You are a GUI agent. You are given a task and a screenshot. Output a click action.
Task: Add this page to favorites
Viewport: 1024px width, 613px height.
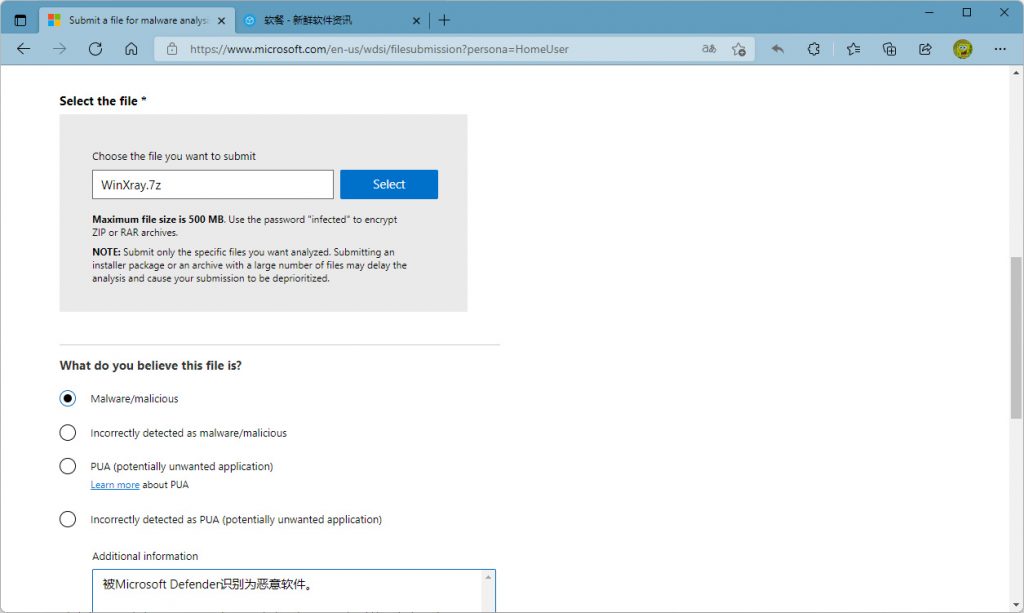[x=738, y=49]
